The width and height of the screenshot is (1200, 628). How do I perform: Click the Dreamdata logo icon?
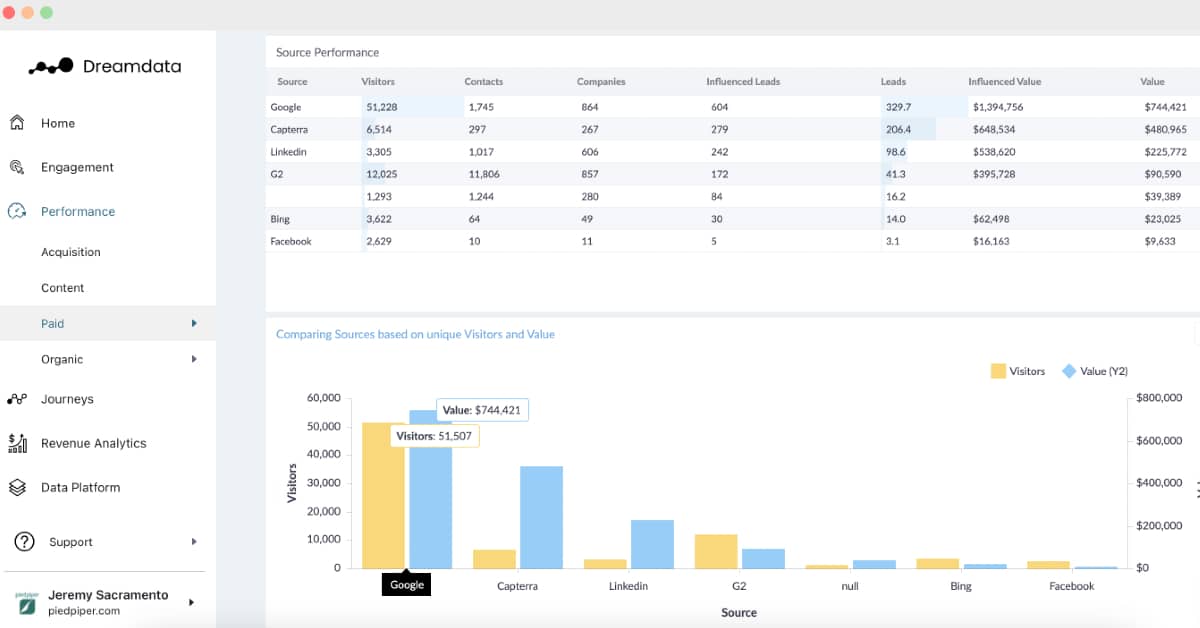(51, 67)
